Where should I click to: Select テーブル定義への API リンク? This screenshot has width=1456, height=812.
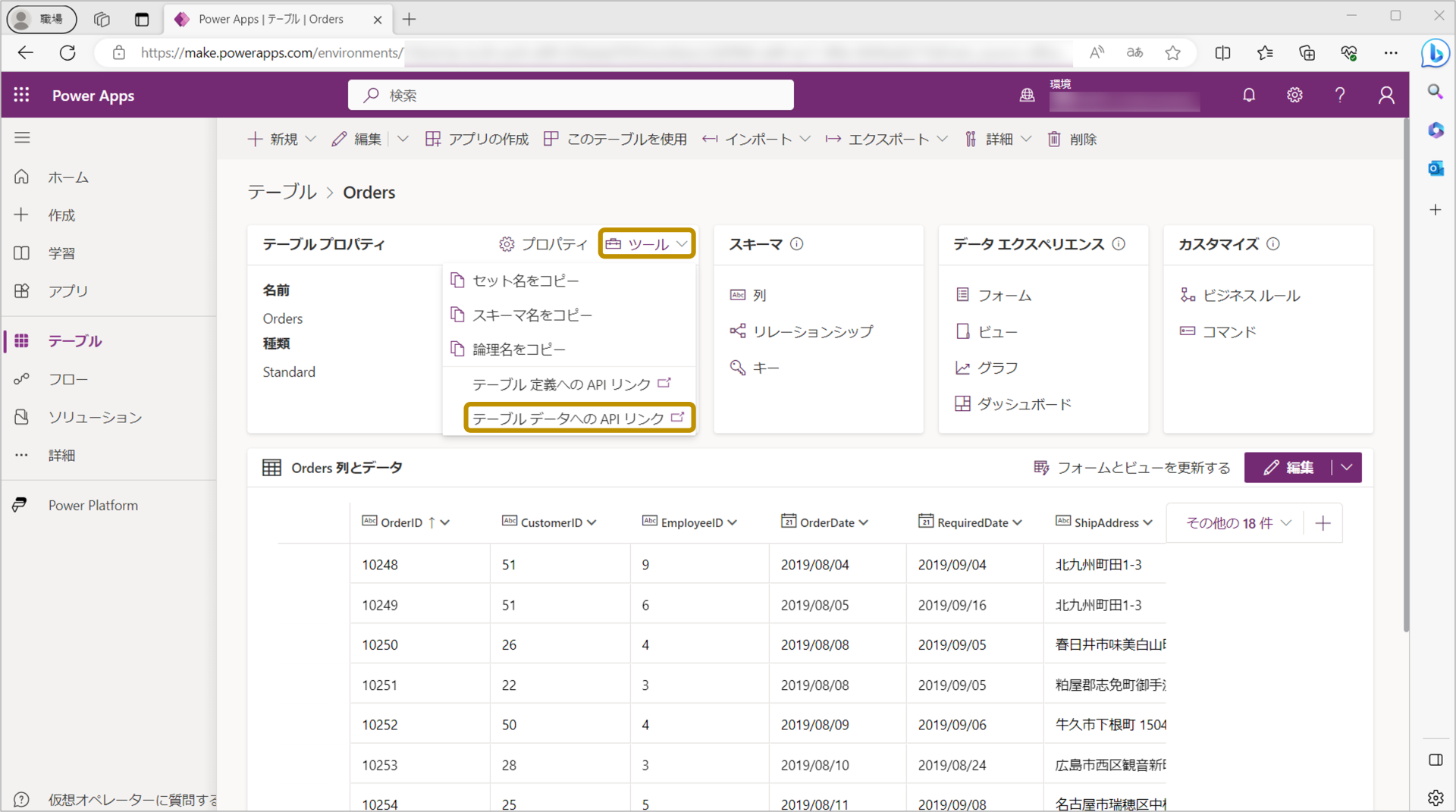click(x=569, y=384)
